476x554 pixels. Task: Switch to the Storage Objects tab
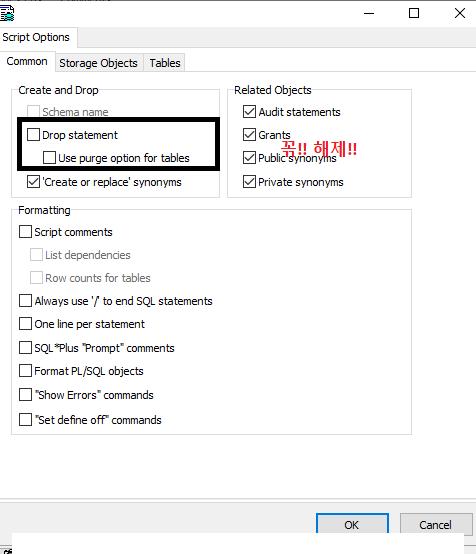pos(99,63)
